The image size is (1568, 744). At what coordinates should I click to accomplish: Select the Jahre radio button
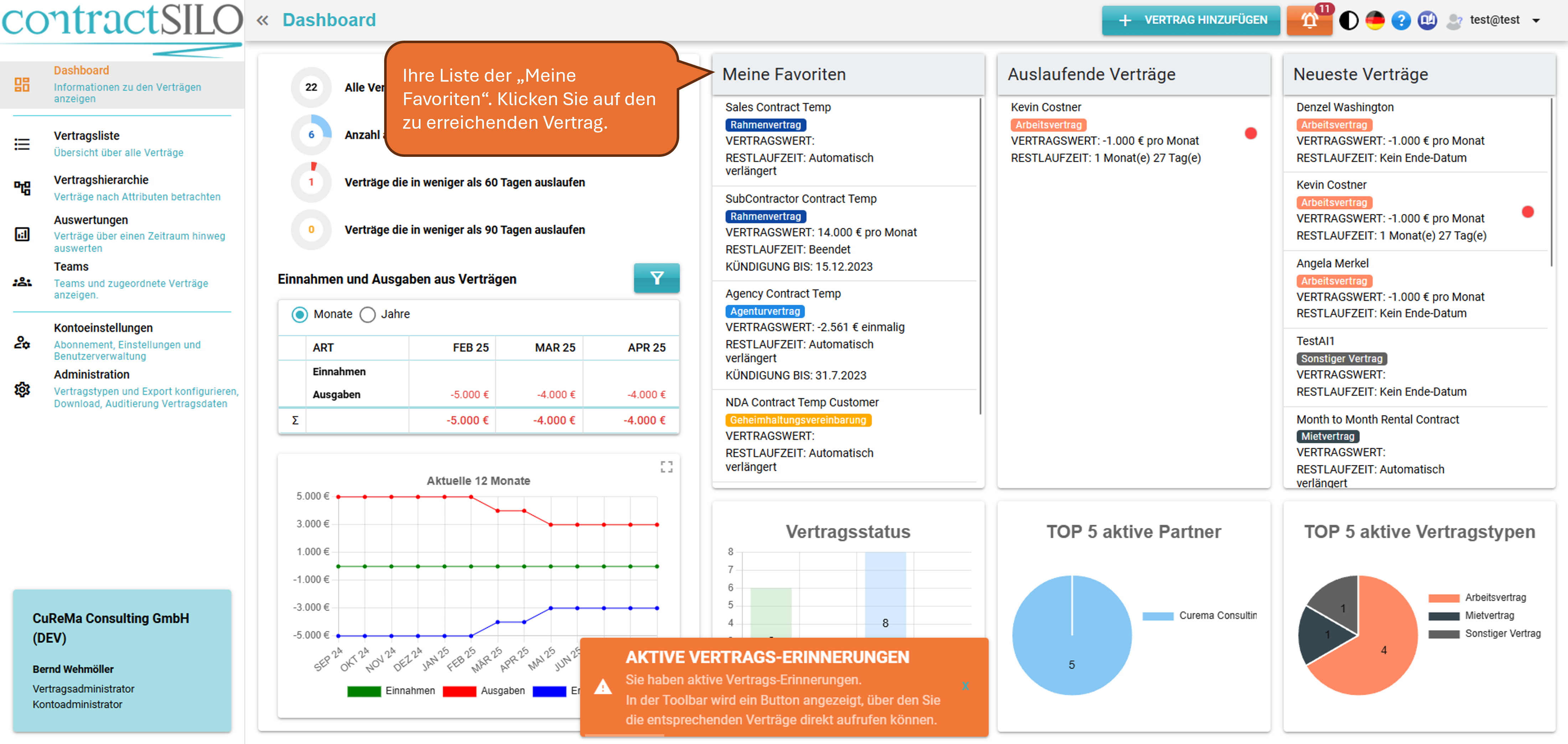click(x=368, y=314)
